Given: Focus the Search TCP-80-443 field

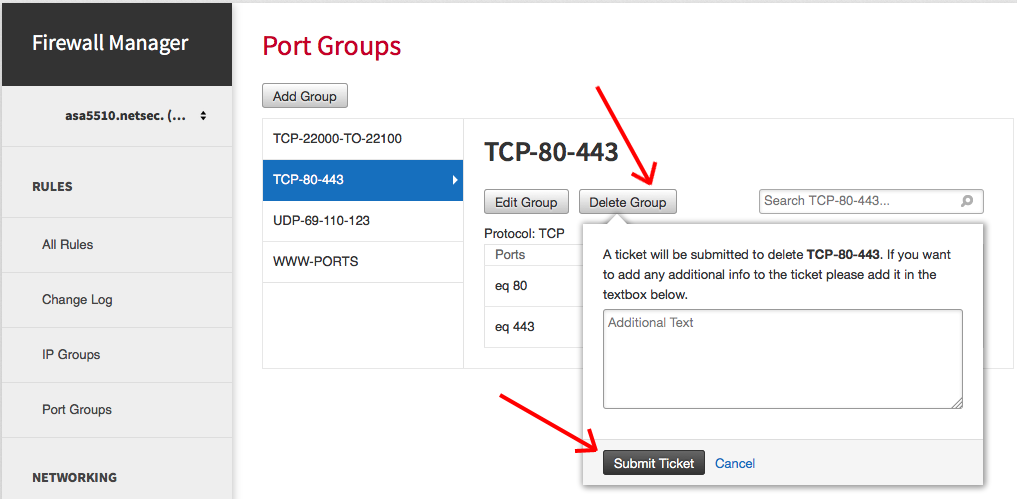Looking at the screenshot, I should click(x=871, y=201).
